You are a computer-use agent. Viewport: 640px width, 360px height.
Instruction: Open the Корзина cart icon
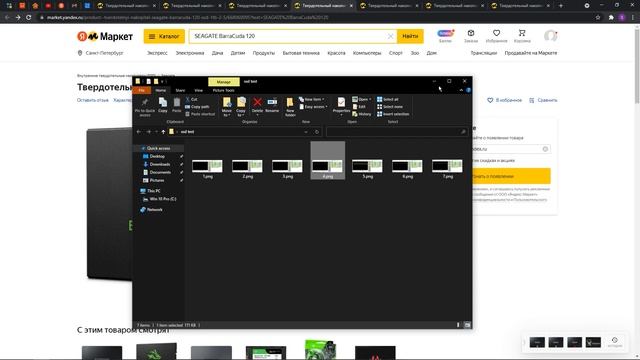click(522, 36)
